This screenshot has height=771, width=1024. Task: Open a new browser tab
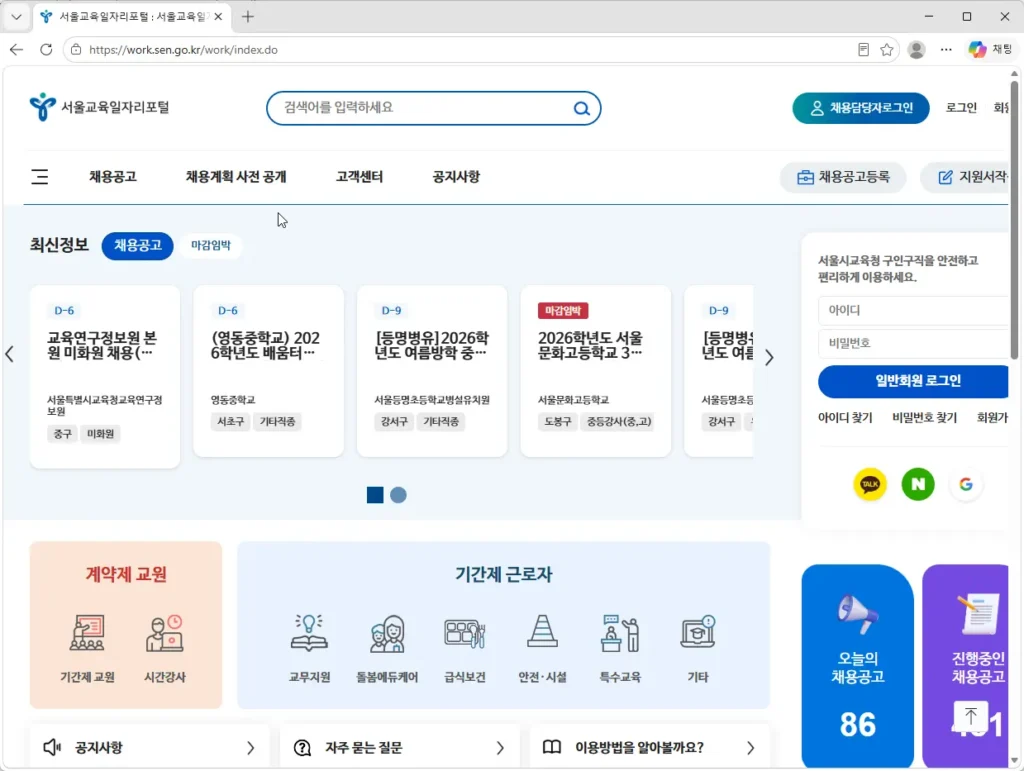[x=248, y=17]
